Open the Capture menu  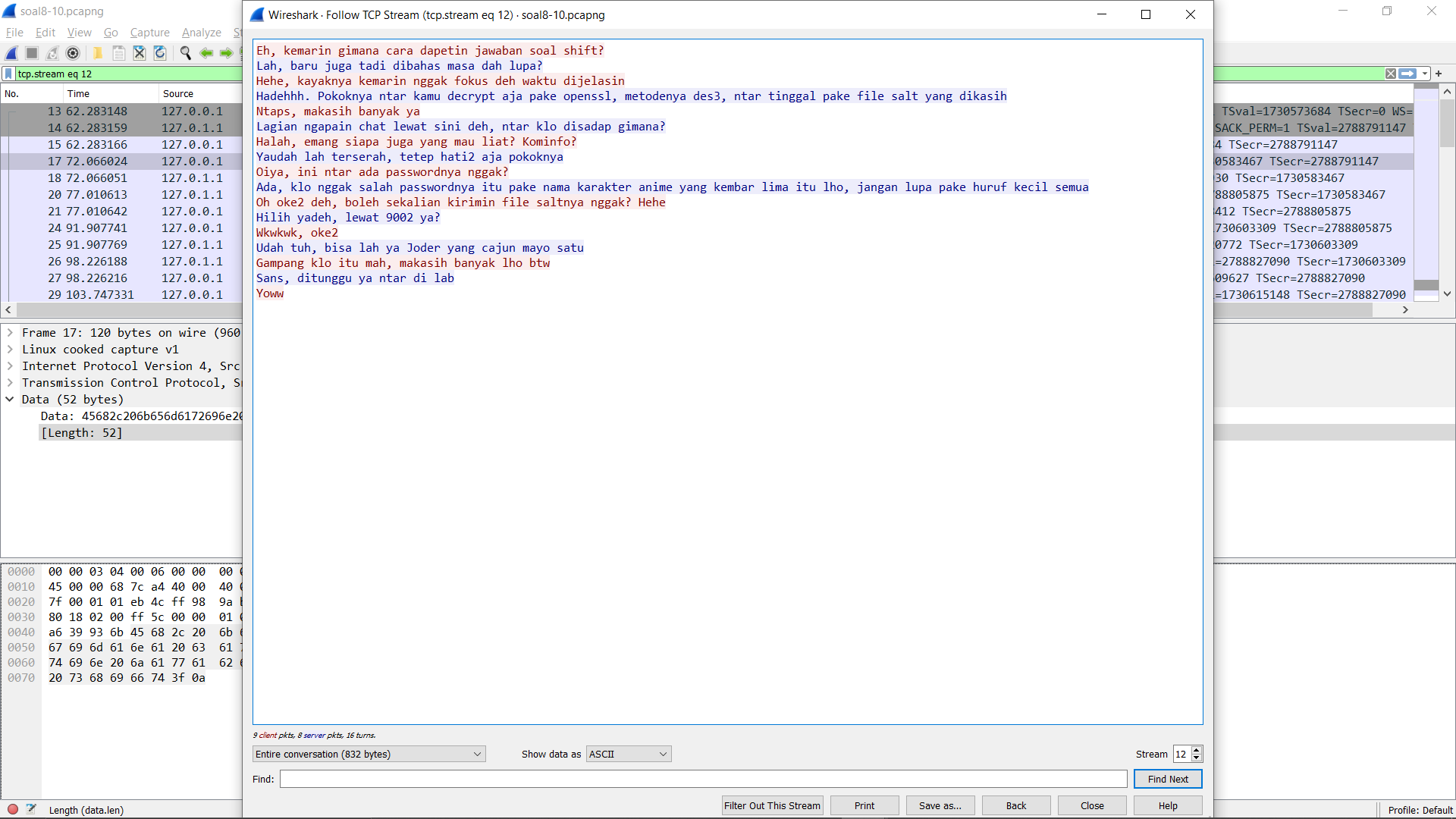point(149,33)
